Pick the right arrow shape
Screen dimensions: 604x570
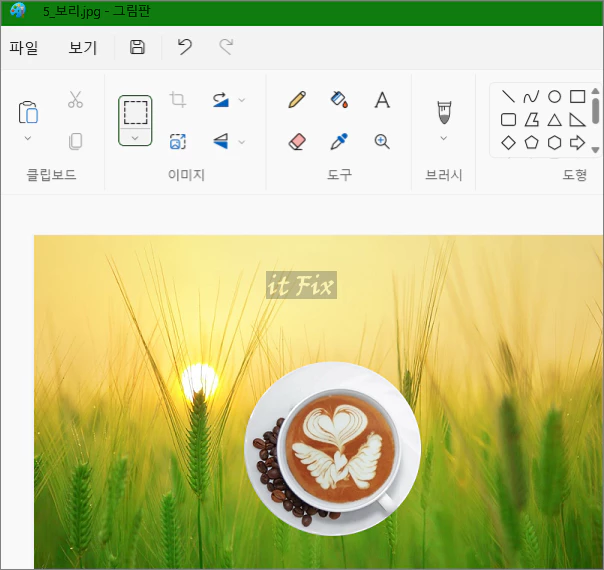[577, 142]
